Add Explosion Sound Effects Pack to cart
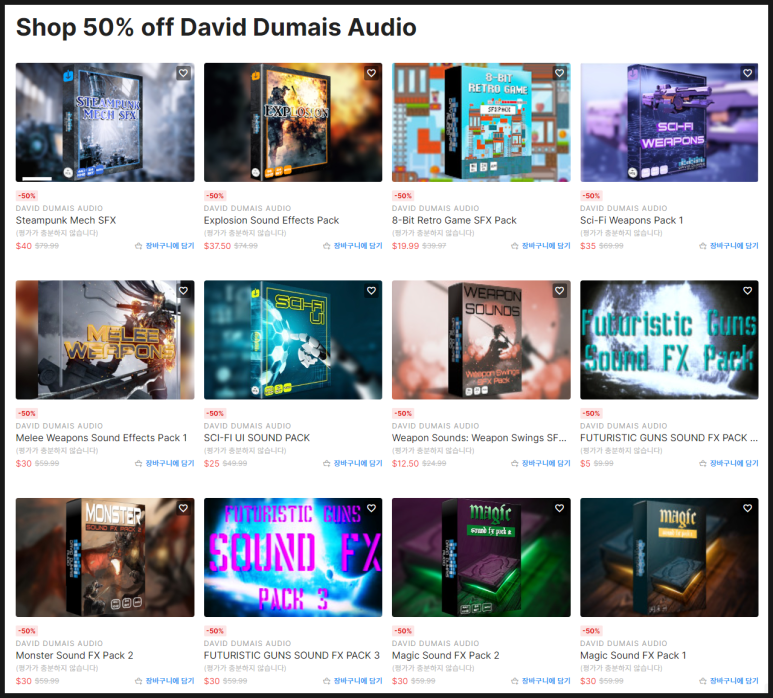 (x=352, y=245)
